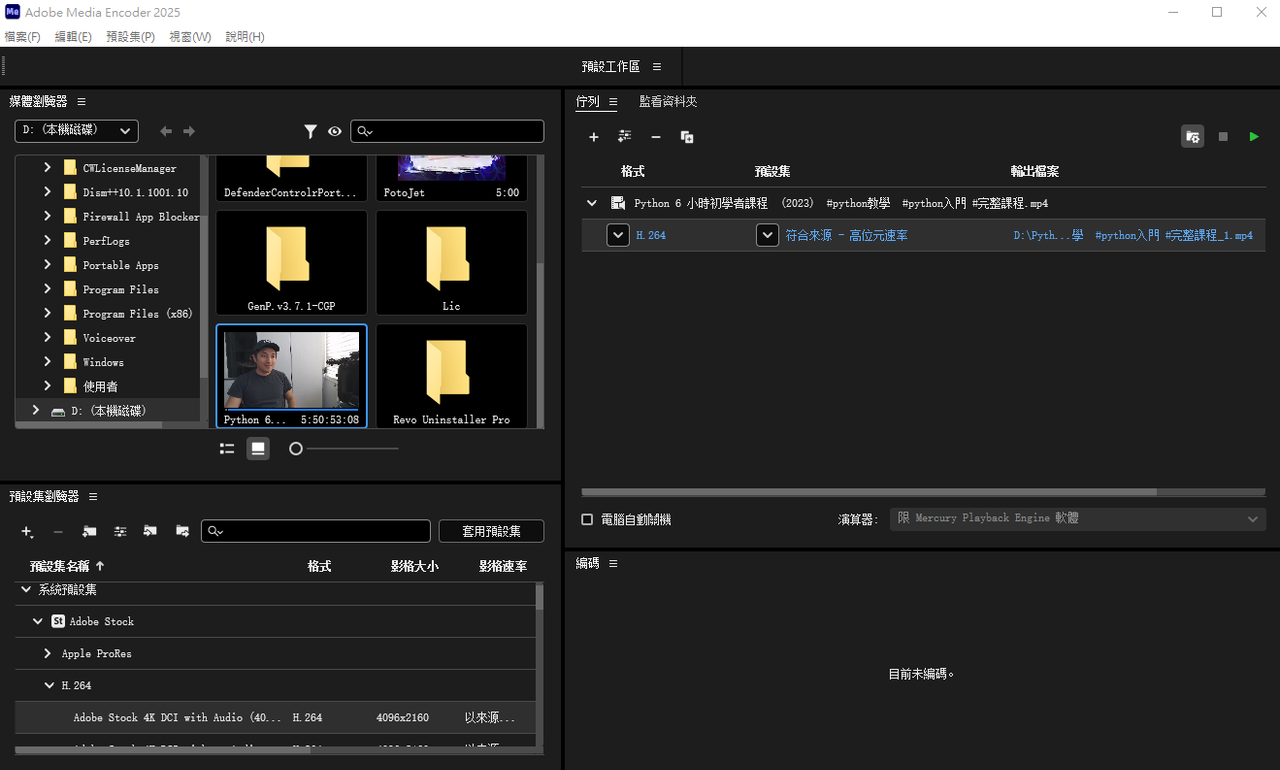Click the Stop Queue square icon

tap(1223, 137)
